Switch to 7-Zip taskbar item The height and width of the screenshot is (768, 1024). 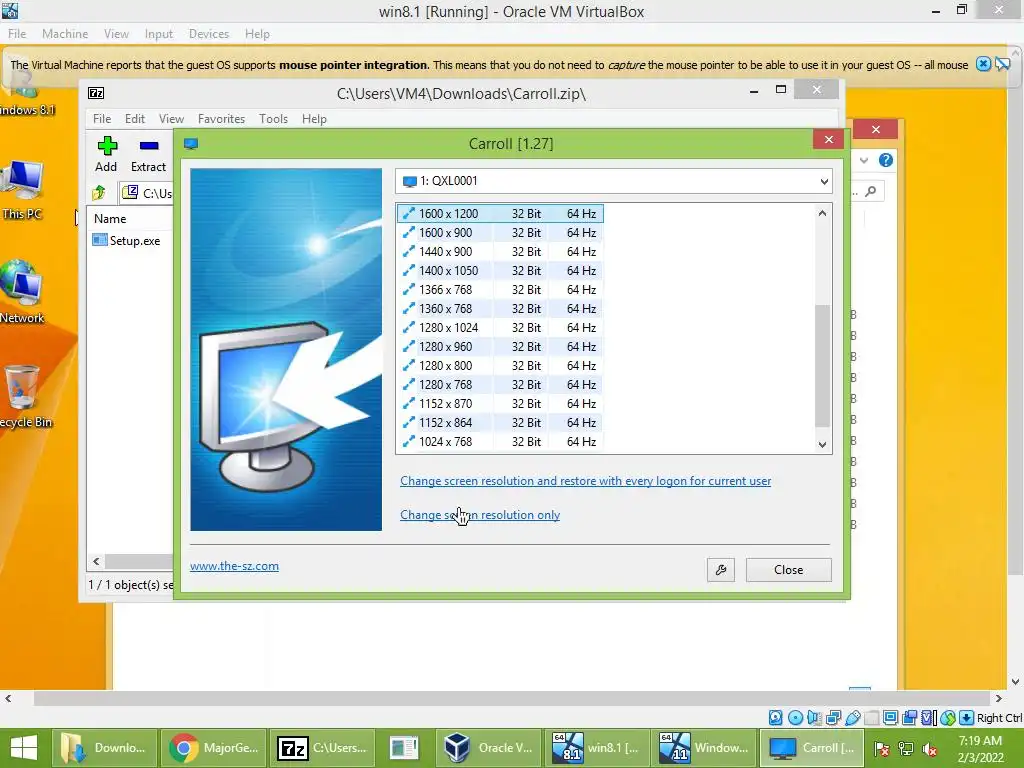pos(322,748)
